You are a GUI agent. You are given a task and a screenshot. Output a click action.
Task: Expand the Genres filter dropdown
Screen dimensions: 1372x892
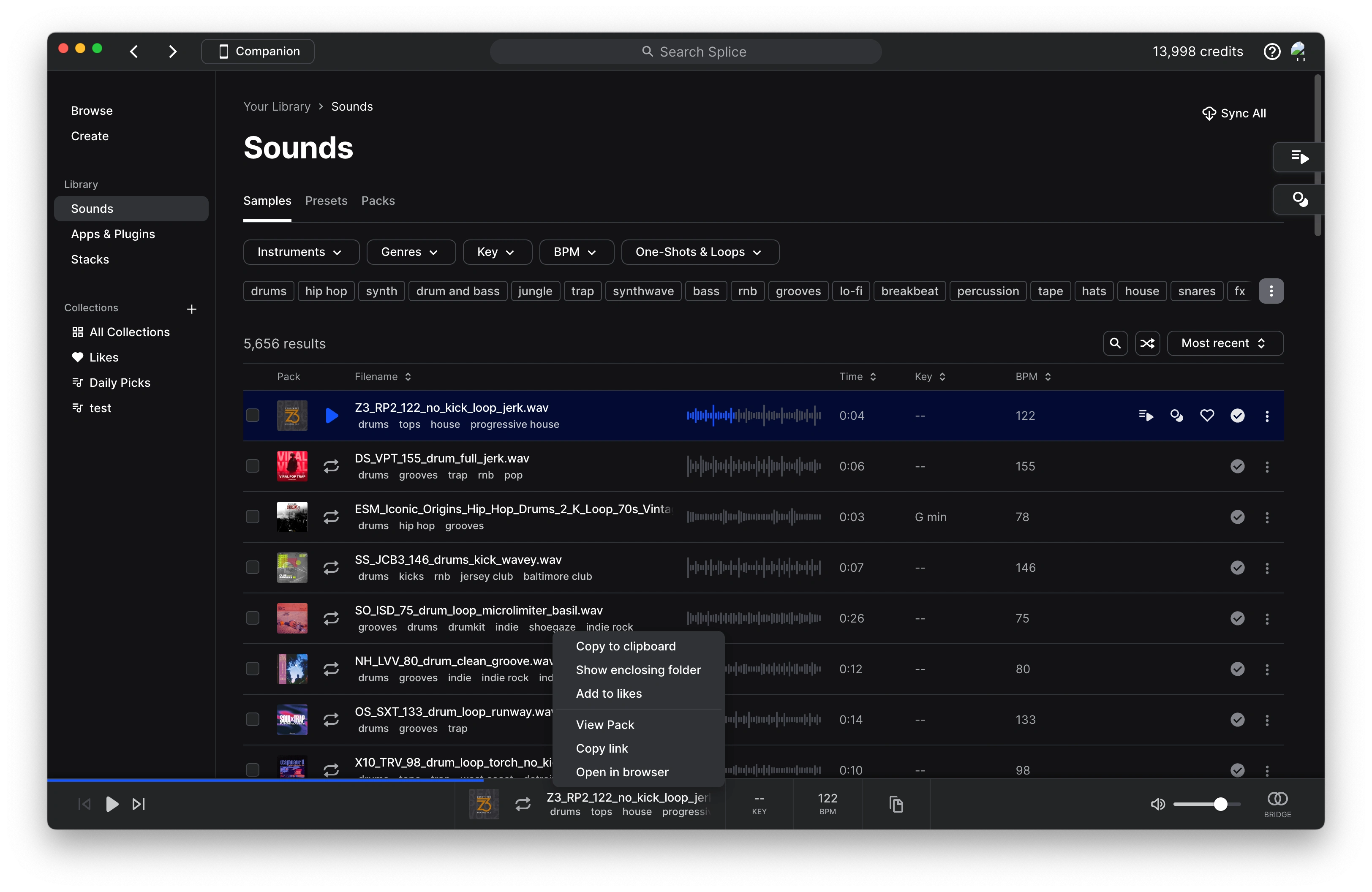click(410, 252)
